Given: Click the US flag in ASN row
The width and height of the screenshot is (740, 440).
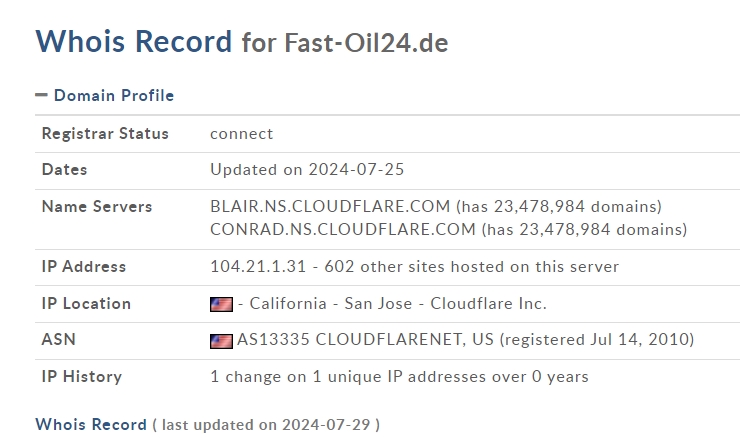Looking at the screenshot, I should click(221, 341).
